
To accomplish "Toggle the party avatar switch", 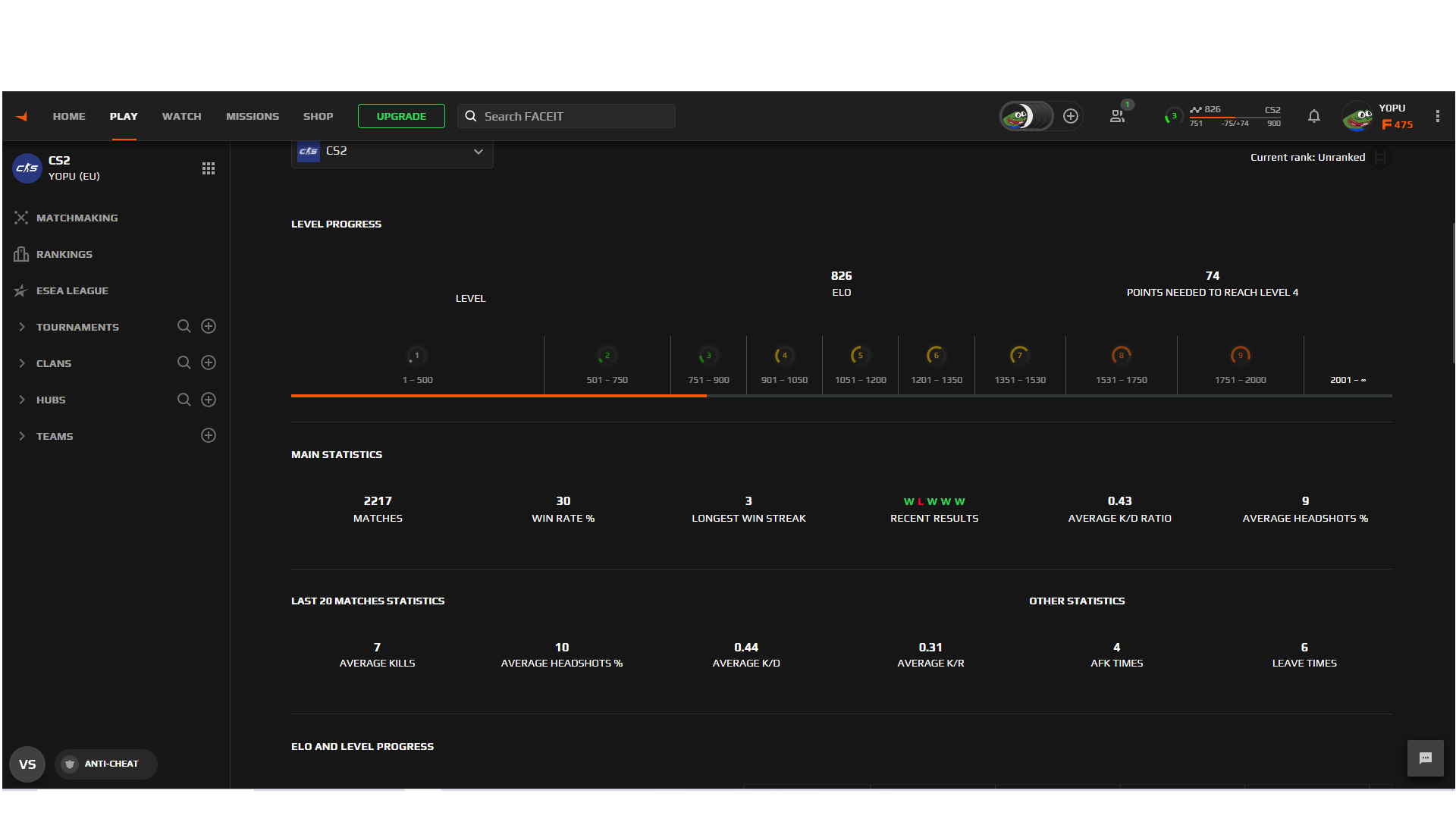I will (1026, 116).
